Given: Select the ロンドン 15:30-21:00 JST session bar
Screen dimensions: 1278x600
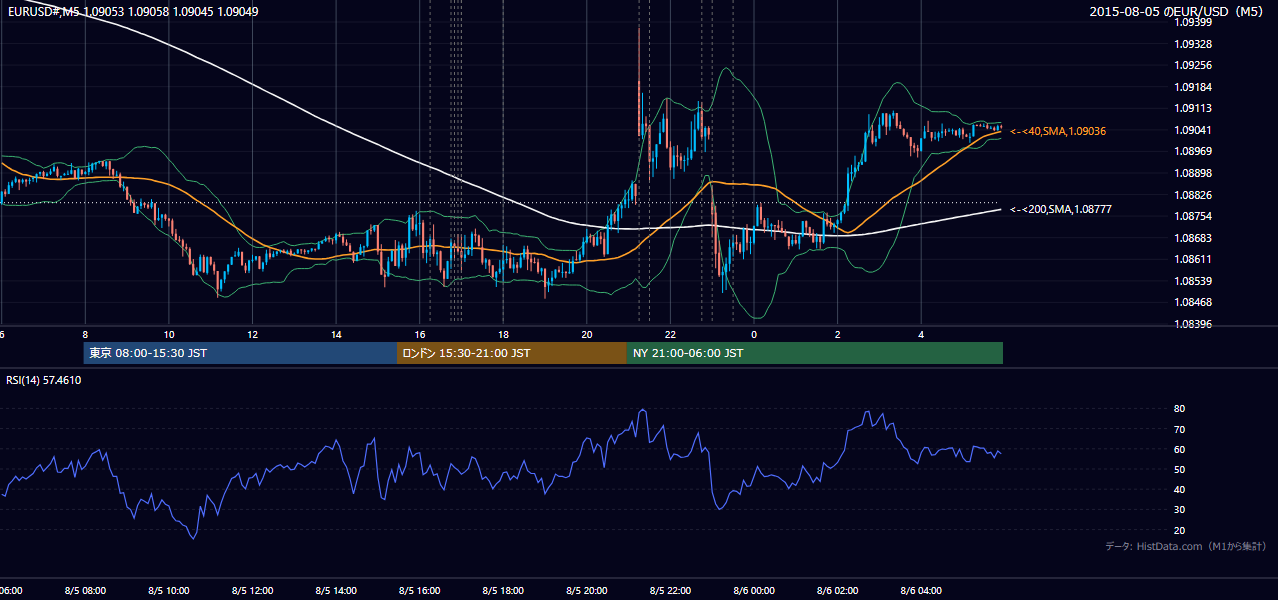Looking at the screenshot, I should tap(512, 353).
